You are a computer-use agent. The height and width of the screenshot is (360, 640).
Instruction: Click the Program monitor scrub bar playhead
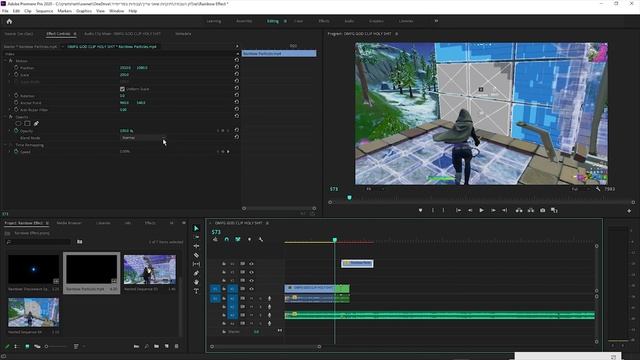pyautogui.click(x=349, y=198)
